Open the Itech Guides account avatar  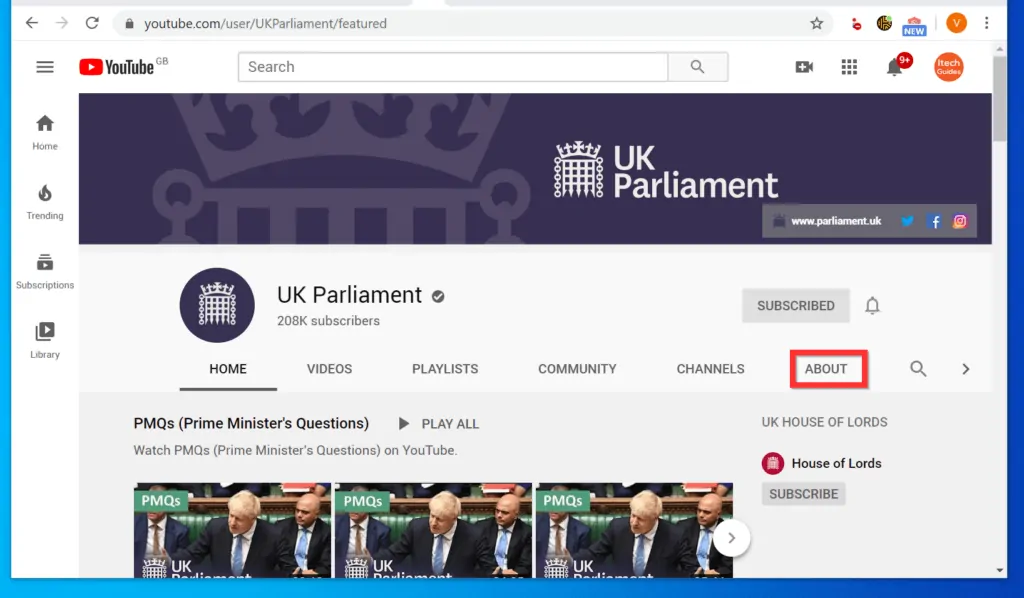click(949, 67)
